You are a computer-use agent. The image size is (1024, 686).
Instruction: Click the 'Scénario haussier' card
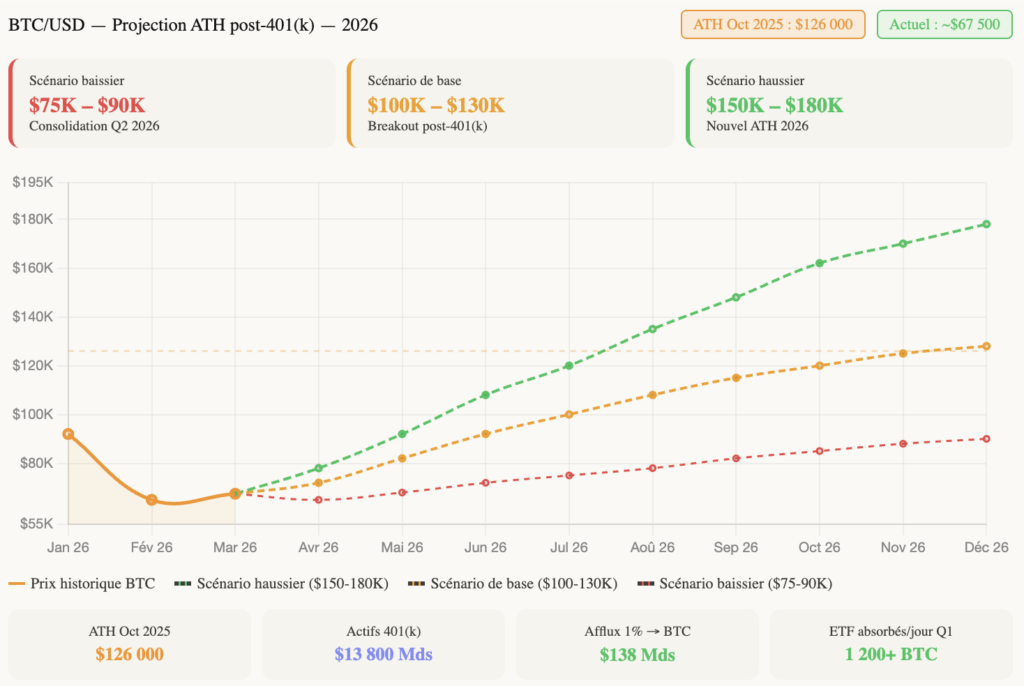851,103
